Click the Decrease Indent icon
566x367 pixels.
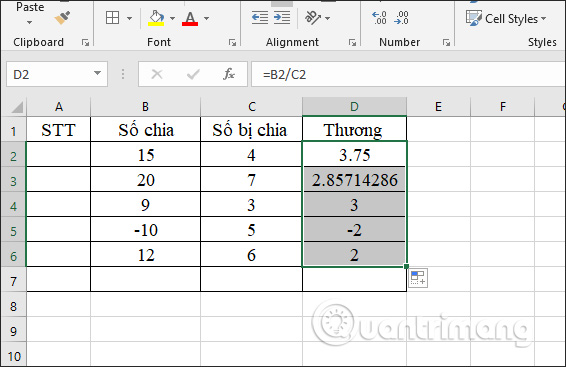(x=260, y=17)
